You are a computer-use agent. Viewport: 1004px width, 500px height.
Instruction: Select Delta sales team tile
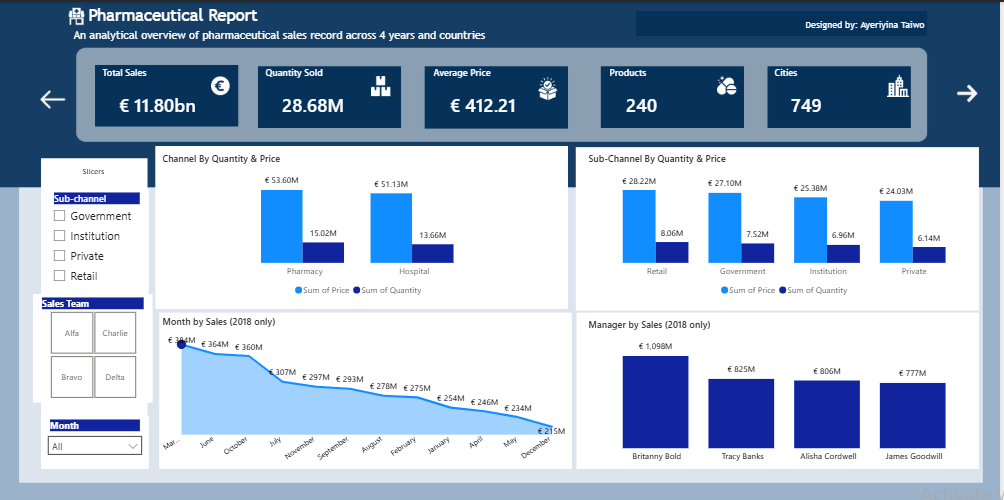[x=115, y=377]
